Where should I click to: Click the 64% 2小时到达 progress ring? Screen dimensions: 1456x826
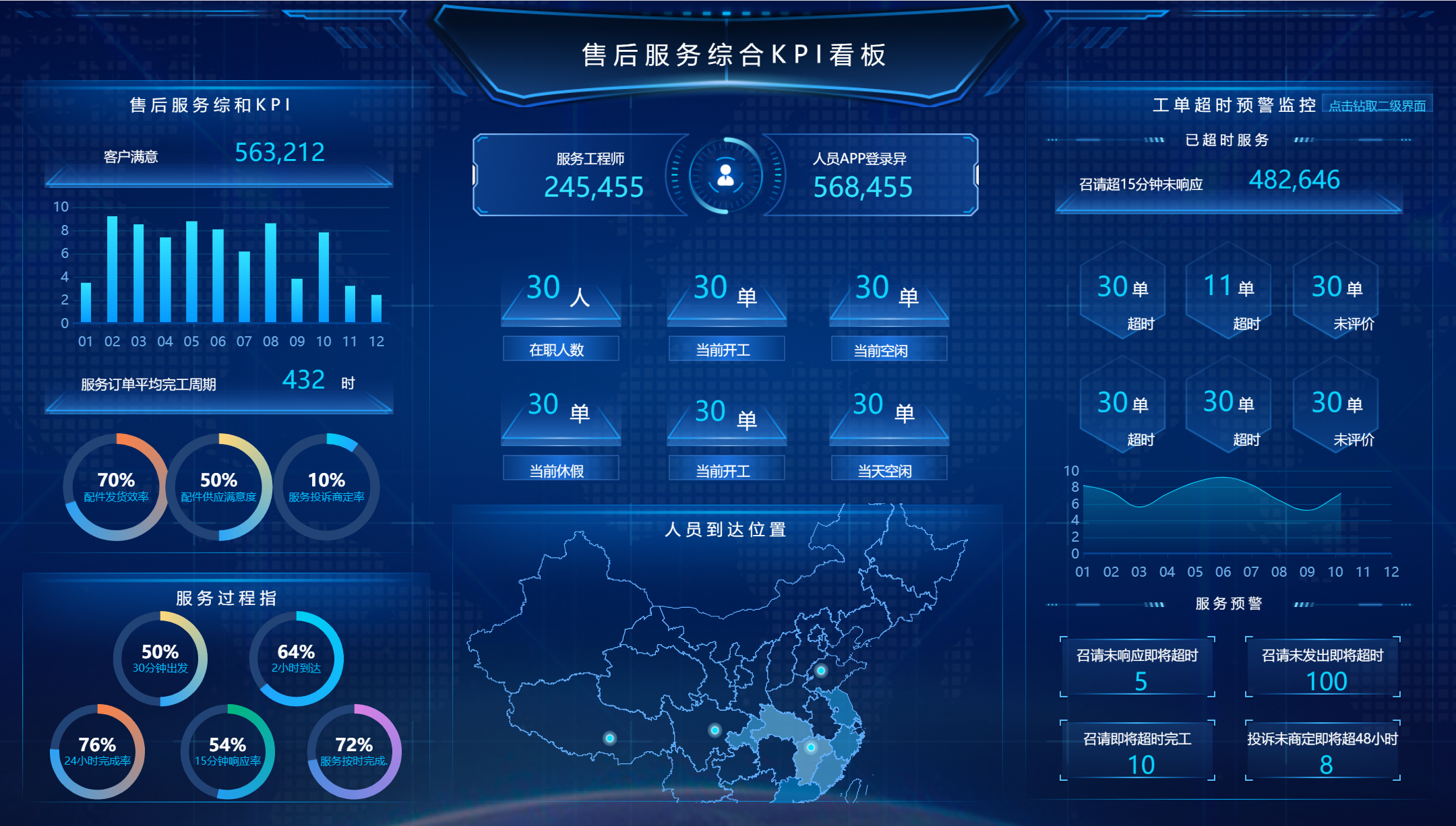(296, 658)
